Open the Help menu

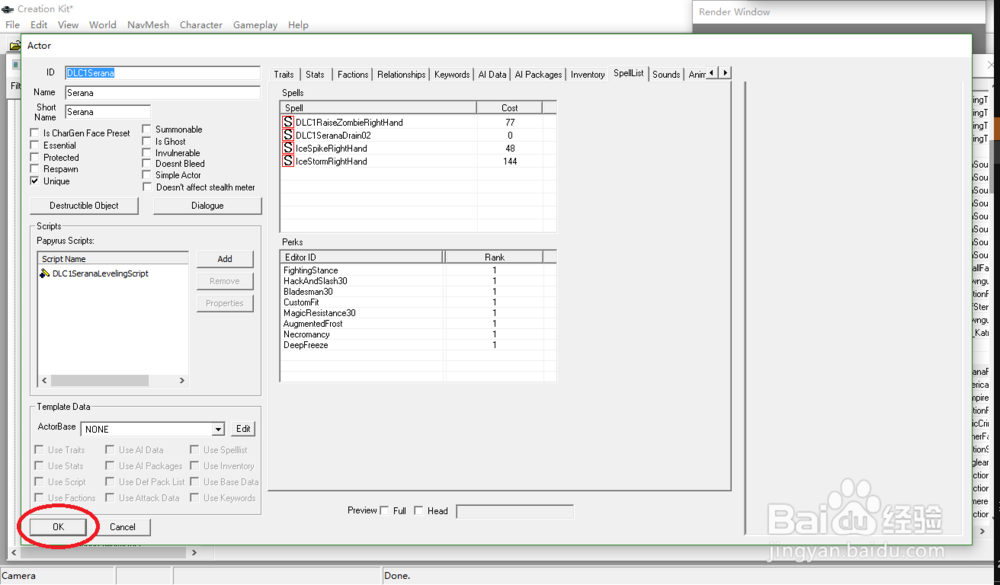click(x=298, y=25)
